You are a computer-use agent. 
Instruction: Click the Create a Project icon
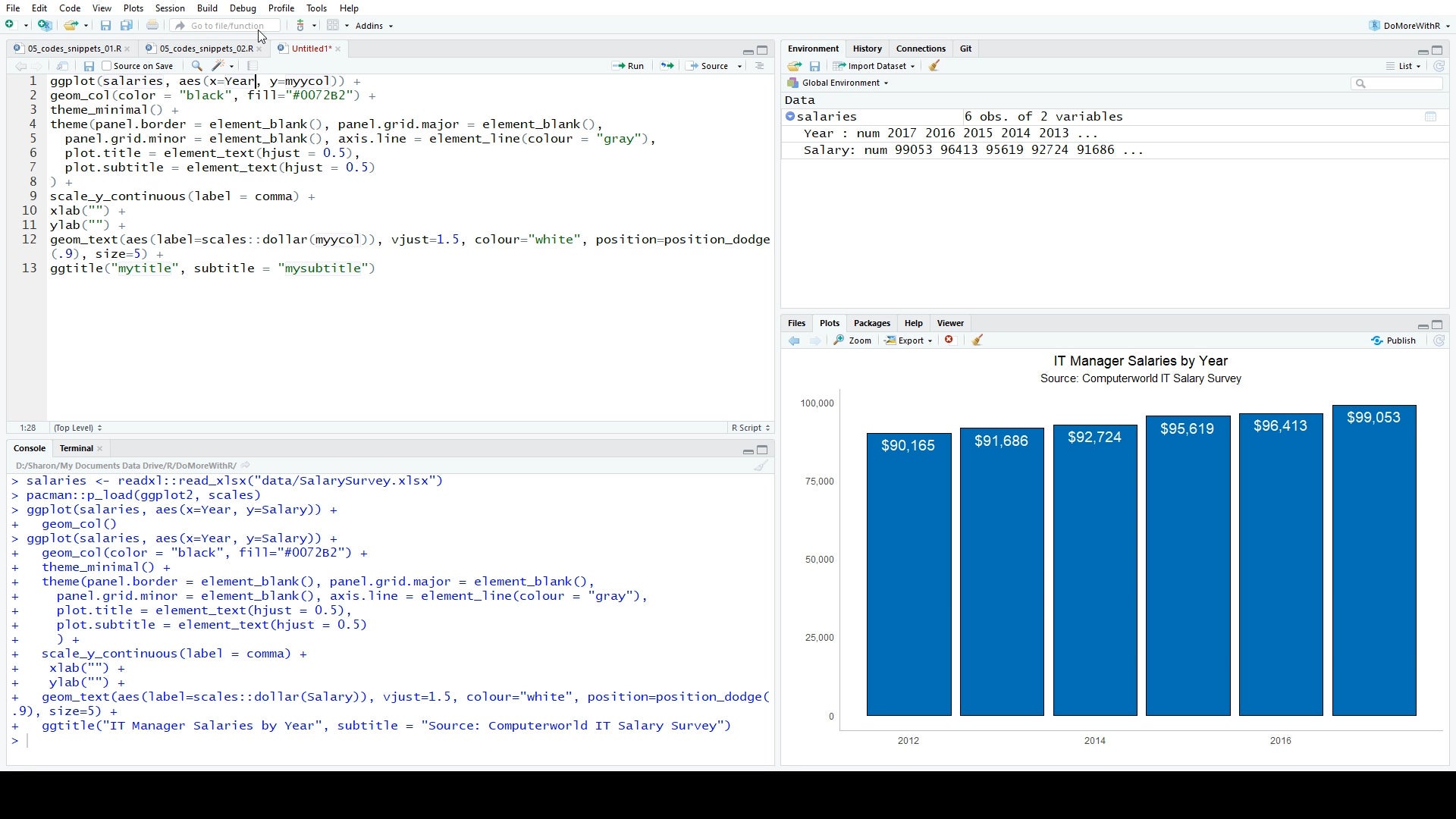tap(45, 25)
